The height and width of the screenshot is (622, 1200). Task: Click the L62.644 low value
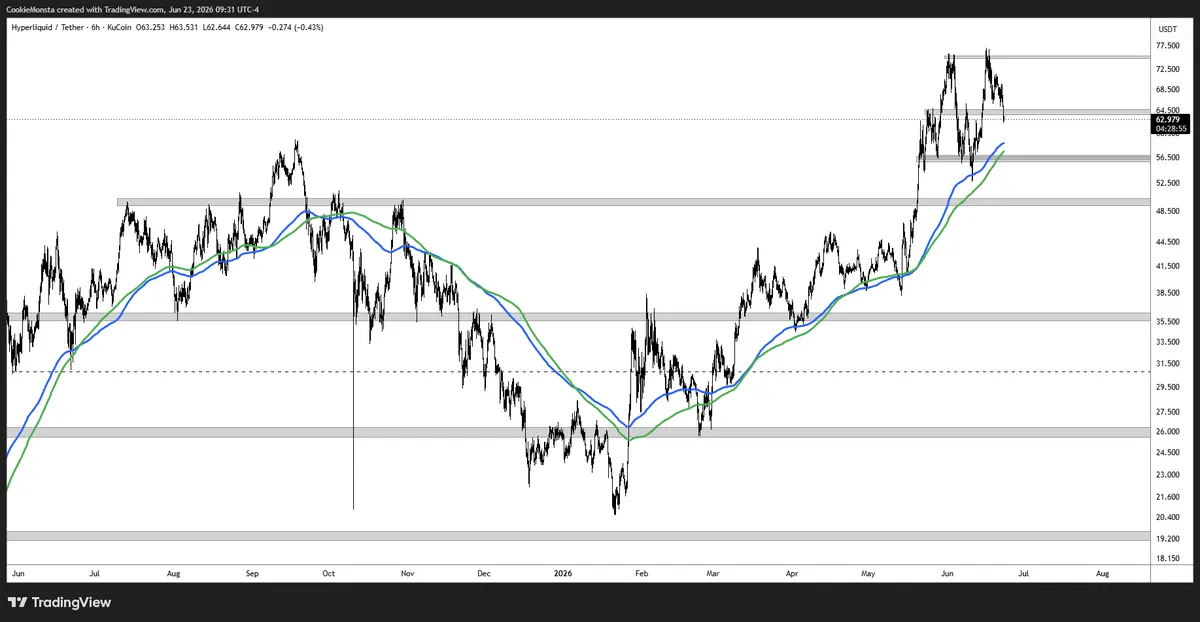coord(217,27)
